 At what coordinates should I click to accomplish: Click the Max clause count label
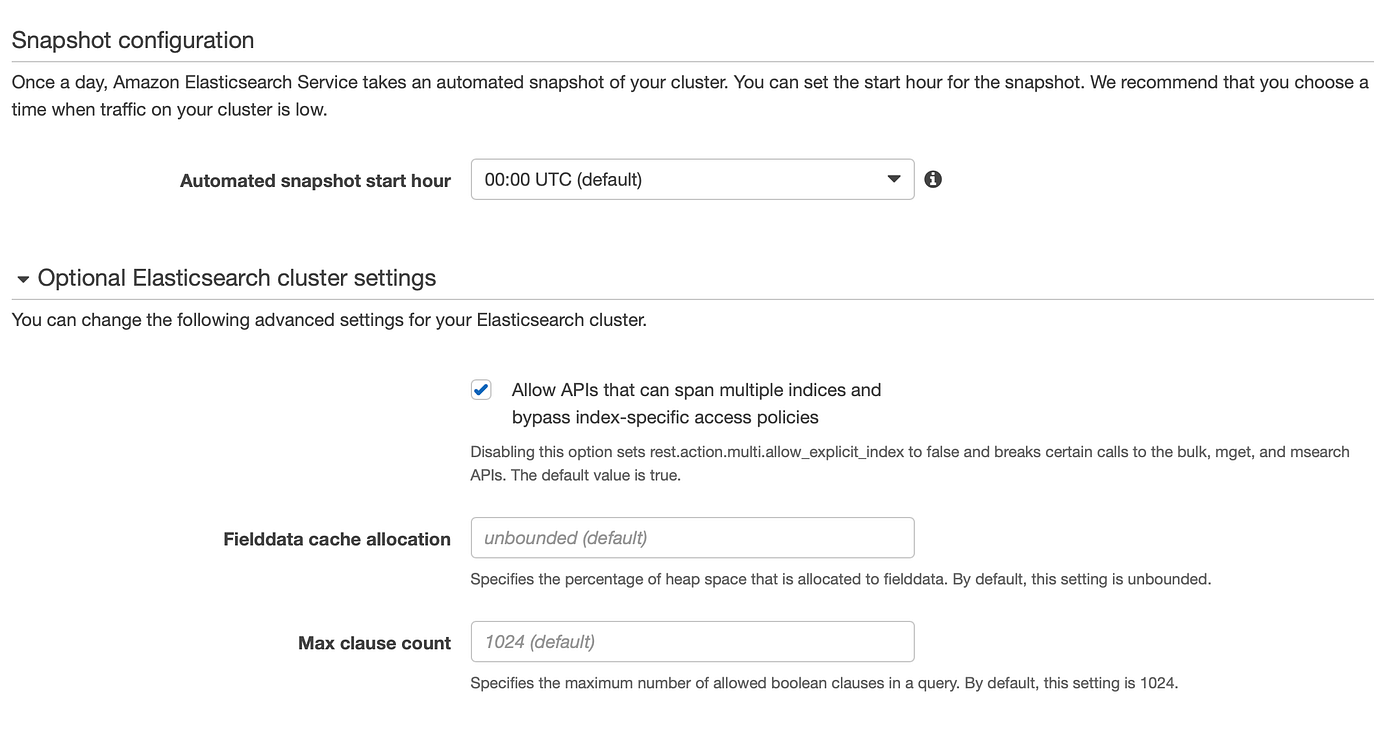point(374,643)
